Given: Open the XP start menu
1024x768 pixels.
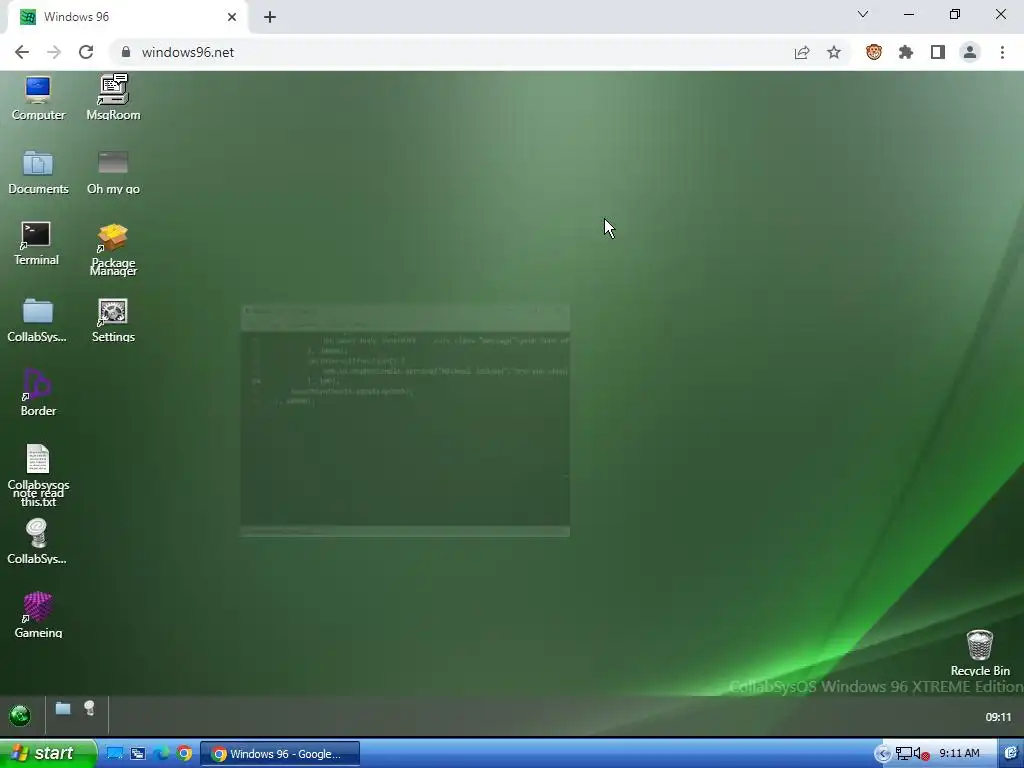Looking at the screenshot, I should 48,753.
